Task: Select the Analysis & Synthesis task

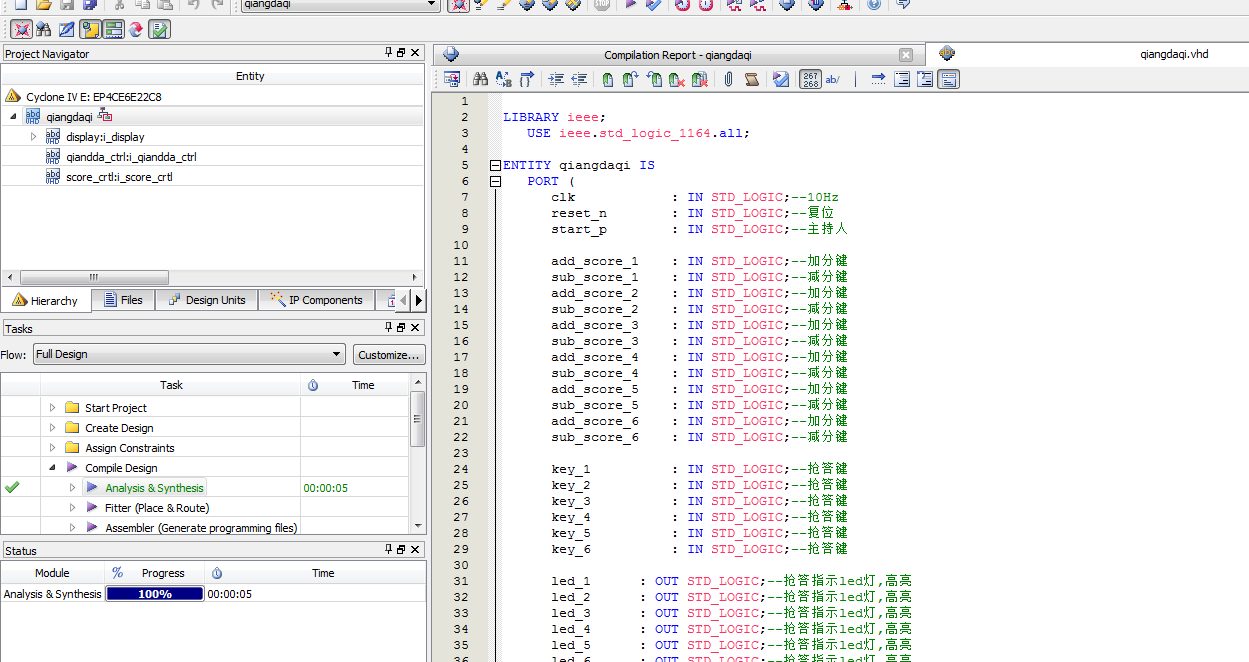Action: [x=154, y=488]
